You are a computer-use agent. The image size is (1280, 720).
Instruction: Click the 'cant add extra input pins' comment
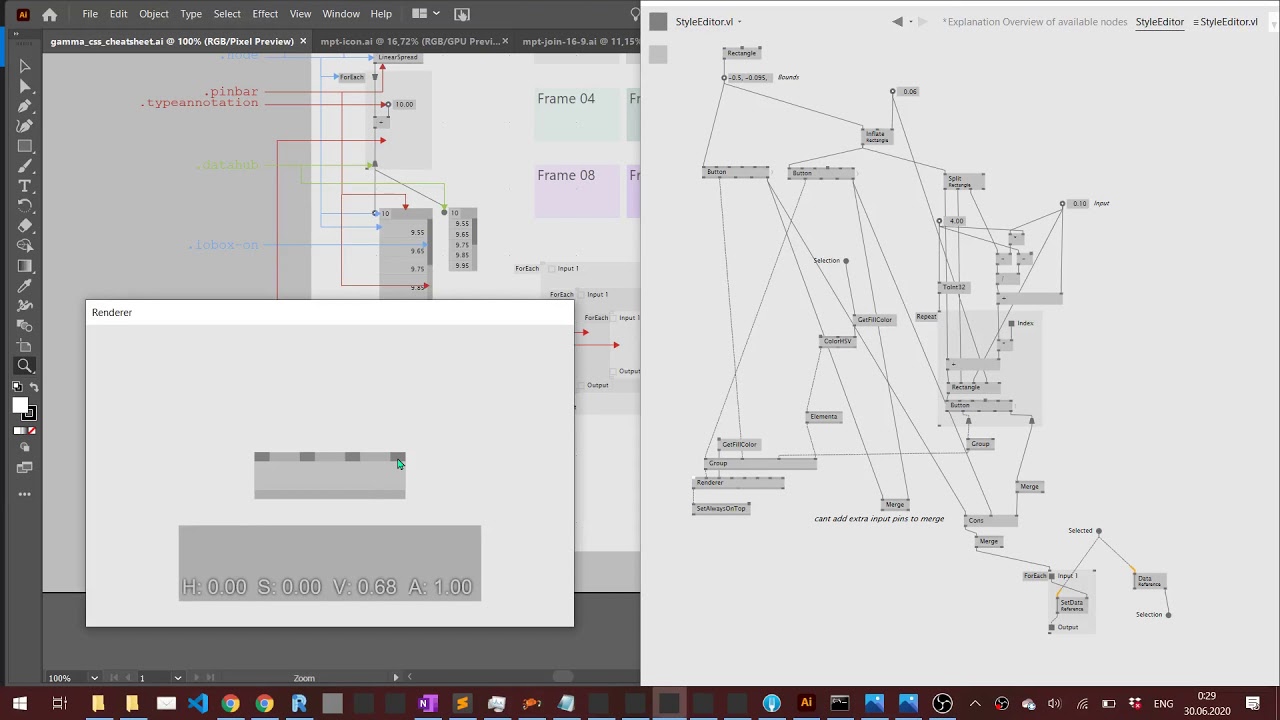879,519
